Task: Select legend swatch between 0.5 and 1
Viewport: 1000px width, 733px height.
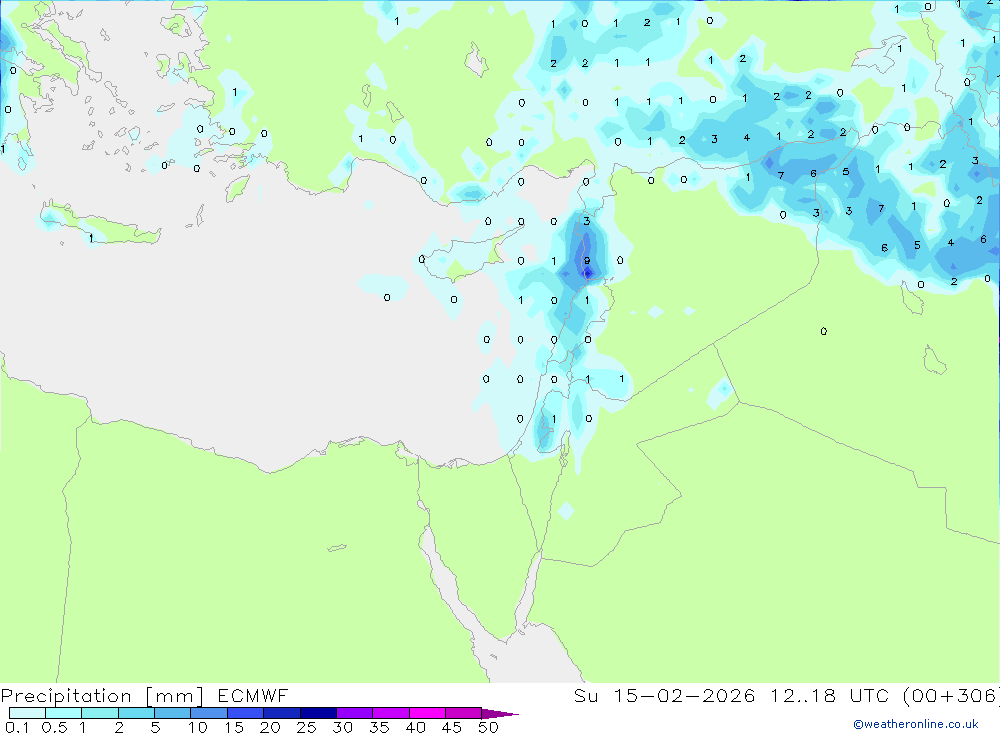Action: [64, 713]
